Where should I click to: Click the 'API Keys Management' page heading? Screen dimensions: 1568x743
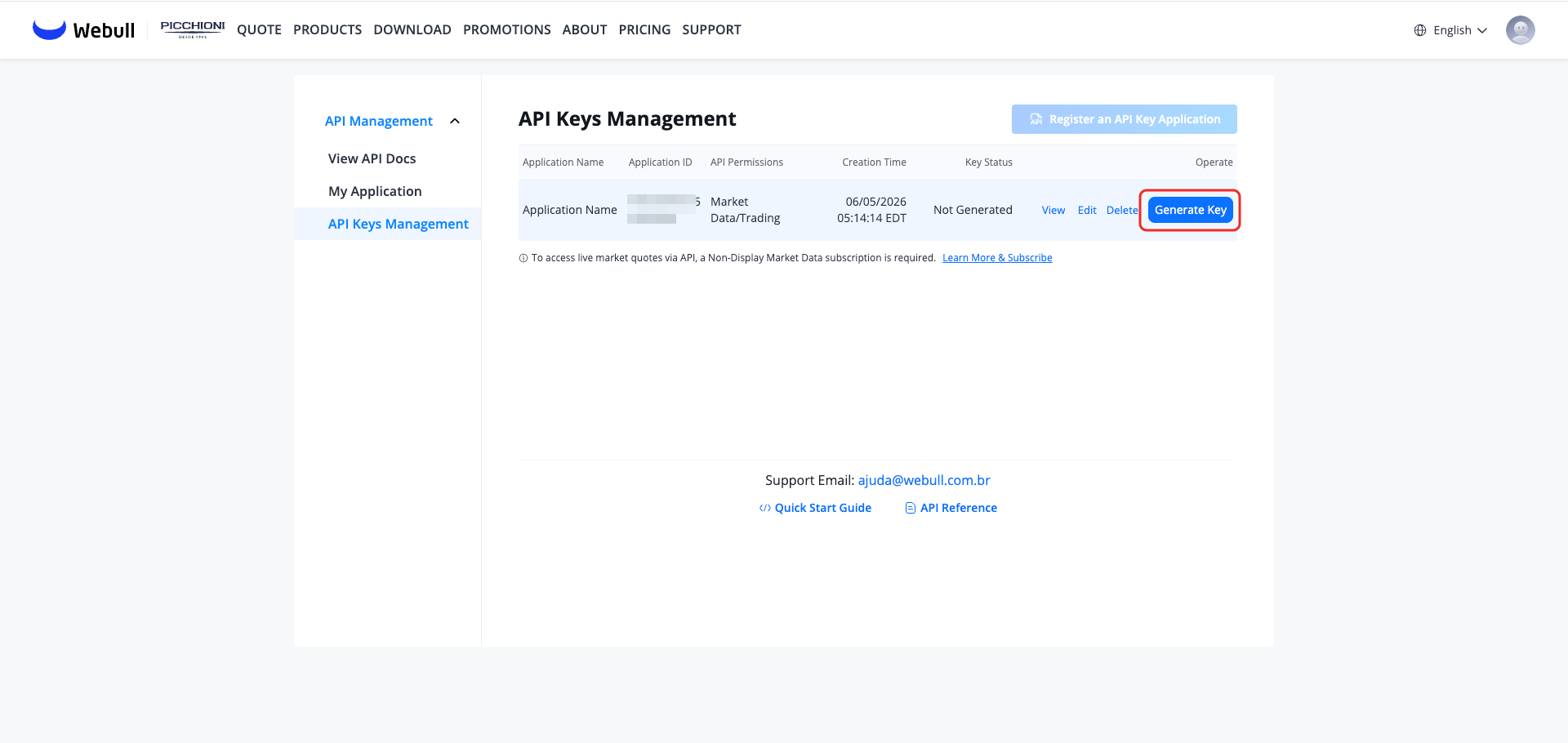(627, 119)
